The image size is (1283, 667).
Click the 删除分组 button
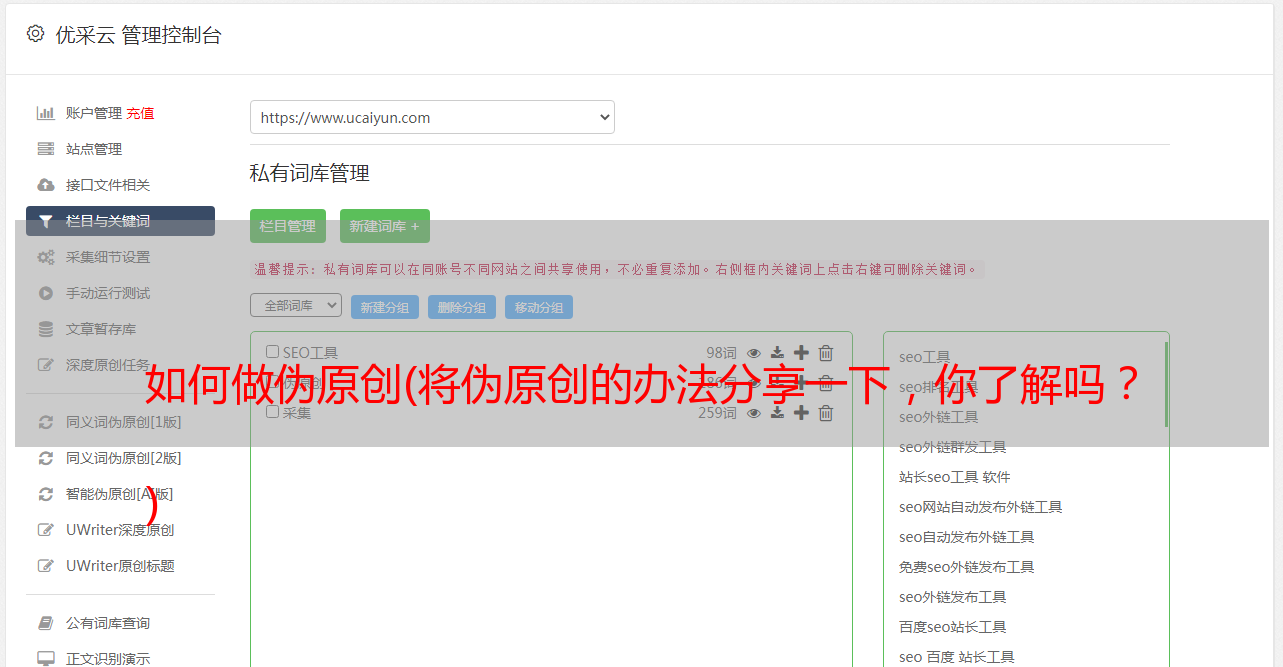tap(462, 307)
